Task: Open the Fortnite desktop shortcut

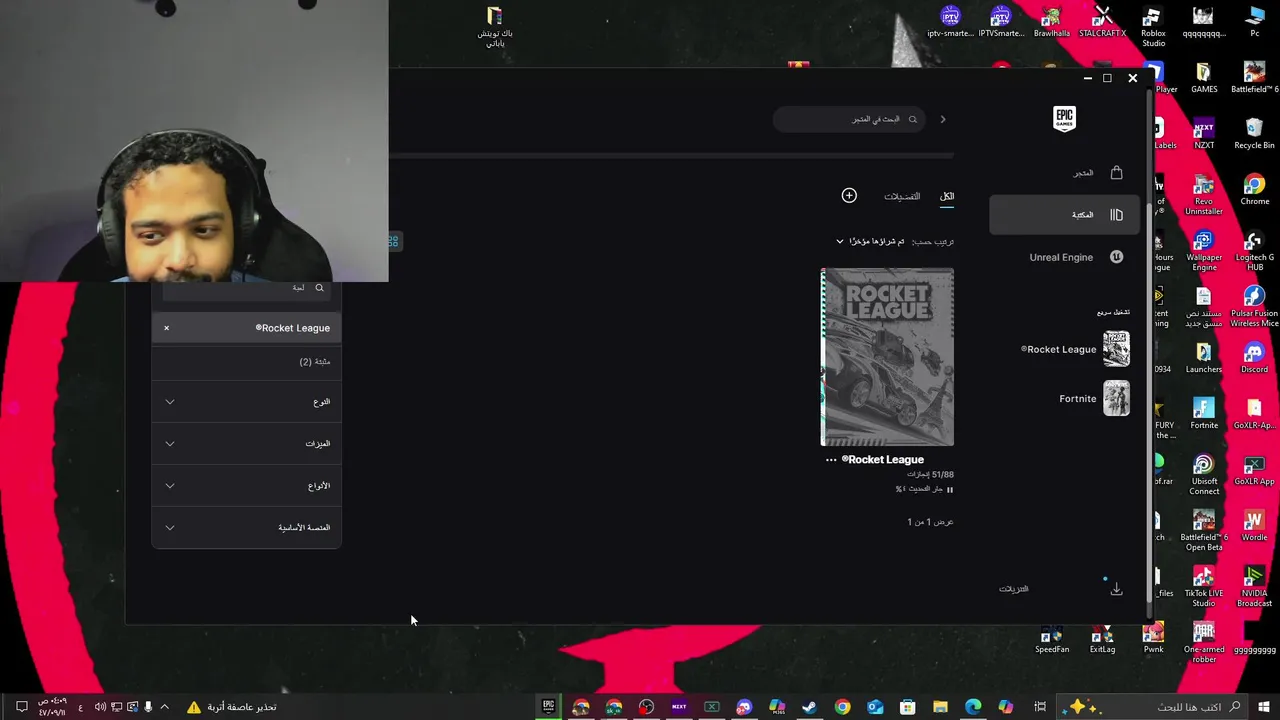Action: pyautogui.click(x=1204, y=414)
